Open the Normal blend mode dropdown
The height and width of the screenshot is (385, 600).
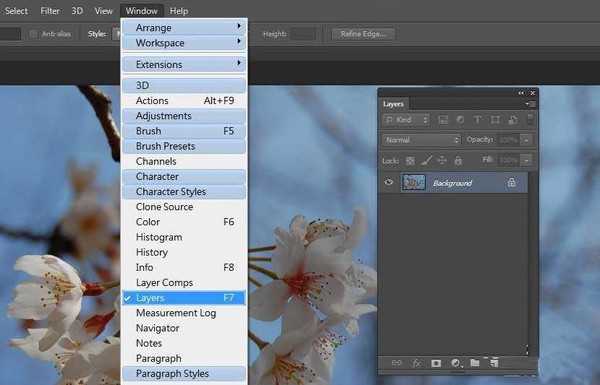click(421, 140)
